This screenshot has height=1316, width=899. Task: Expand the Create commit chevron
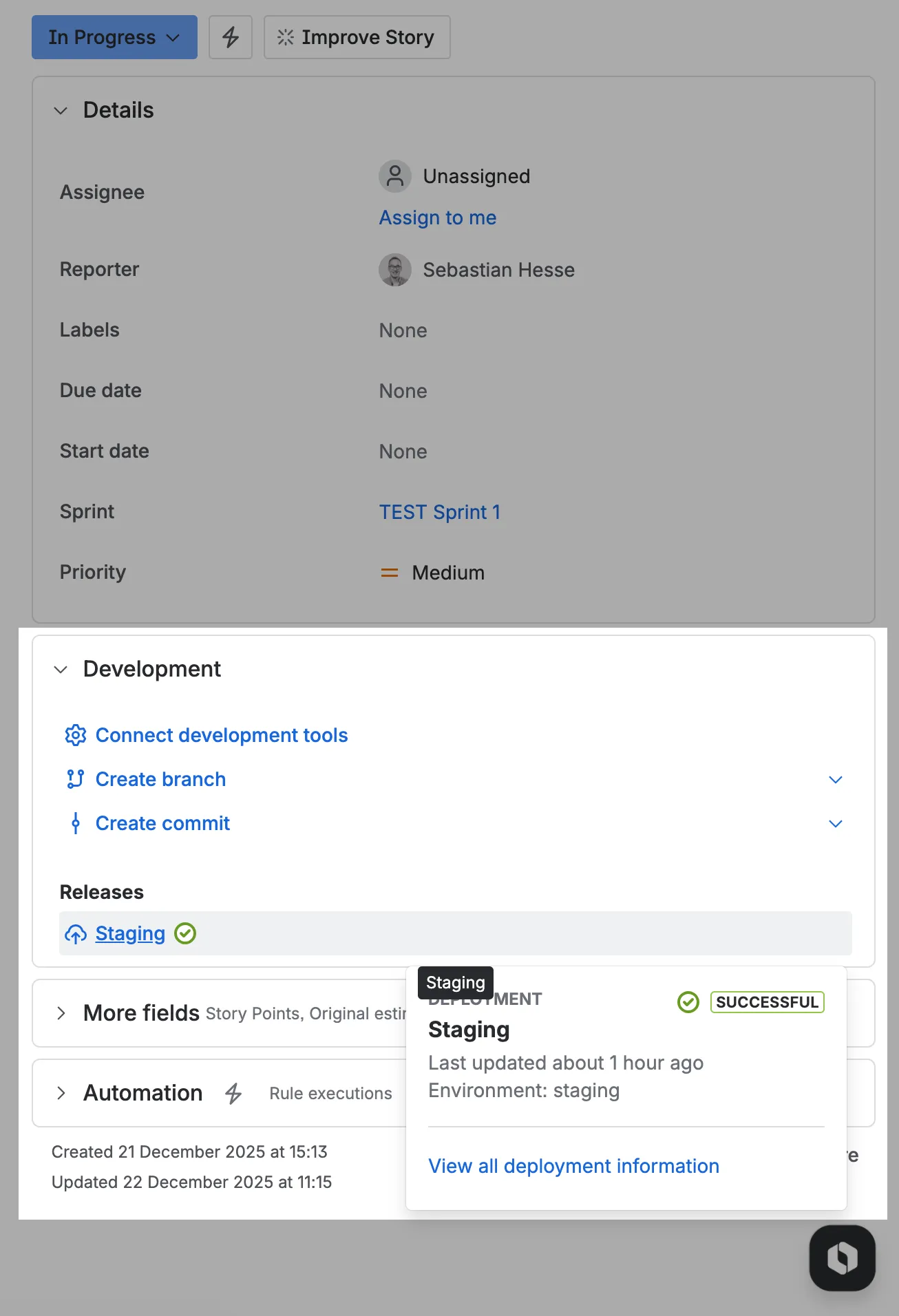(x=835, y=823)
